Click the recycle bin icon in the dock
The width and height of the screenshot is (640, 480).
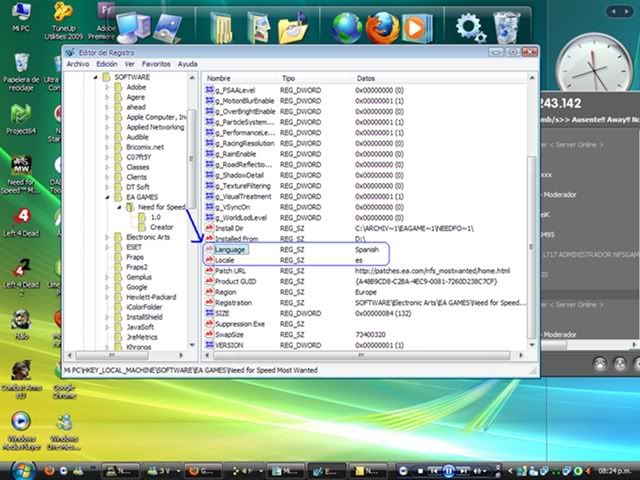[507, 27]
